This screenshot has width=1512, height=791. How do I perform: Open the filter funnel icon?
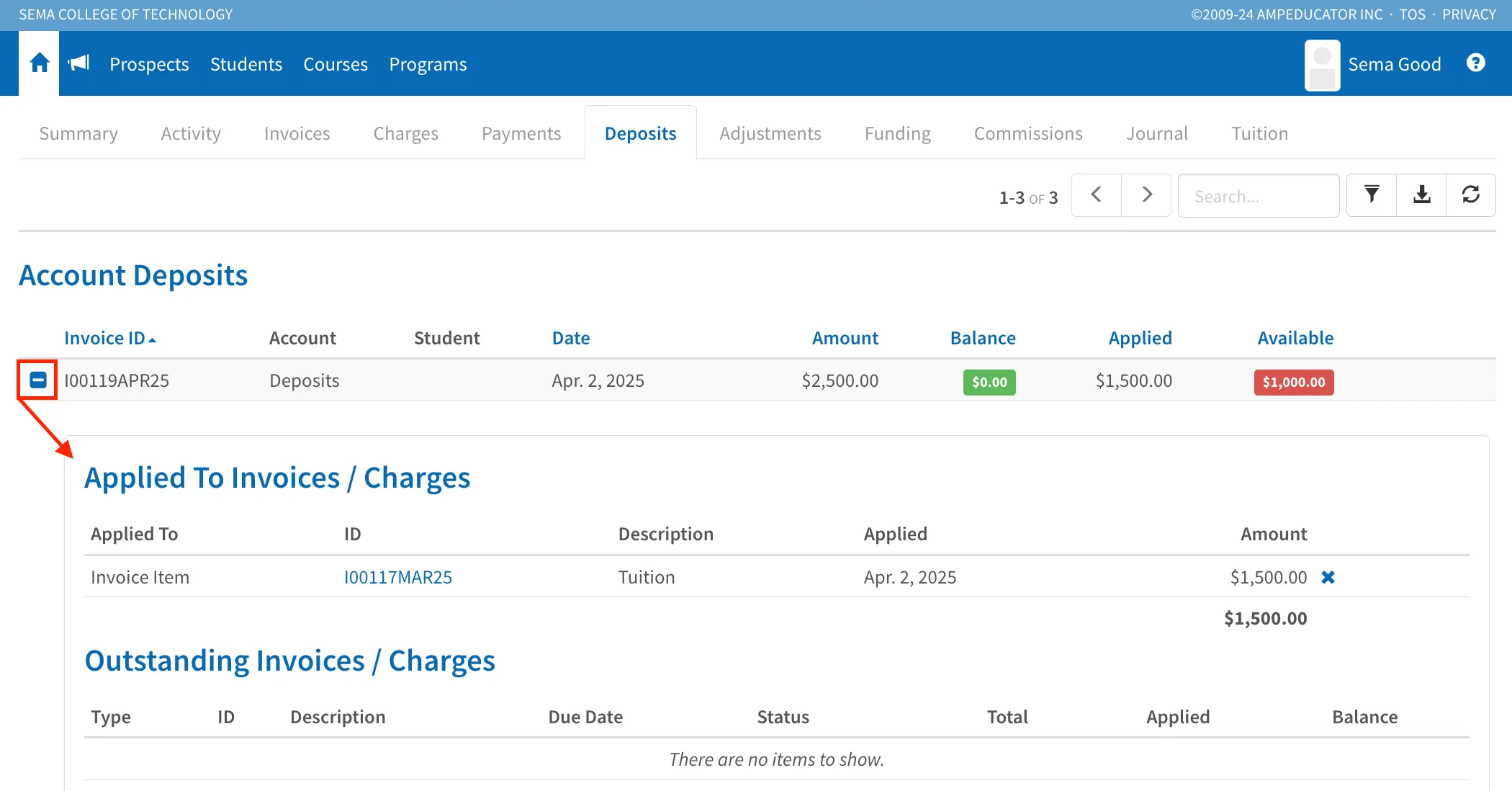[1372, 195]
